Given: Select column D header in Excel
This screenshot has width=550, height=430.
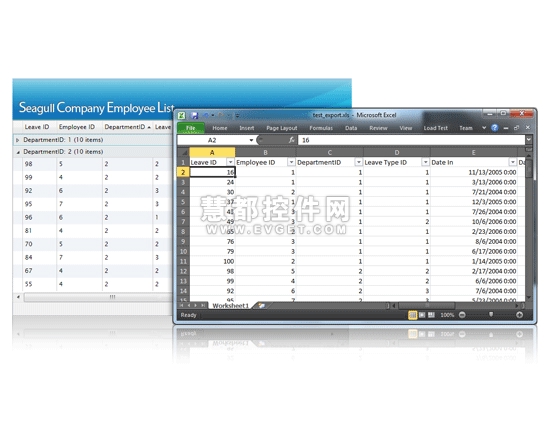Looking at the screenshot, I should (x=397, y=153).
